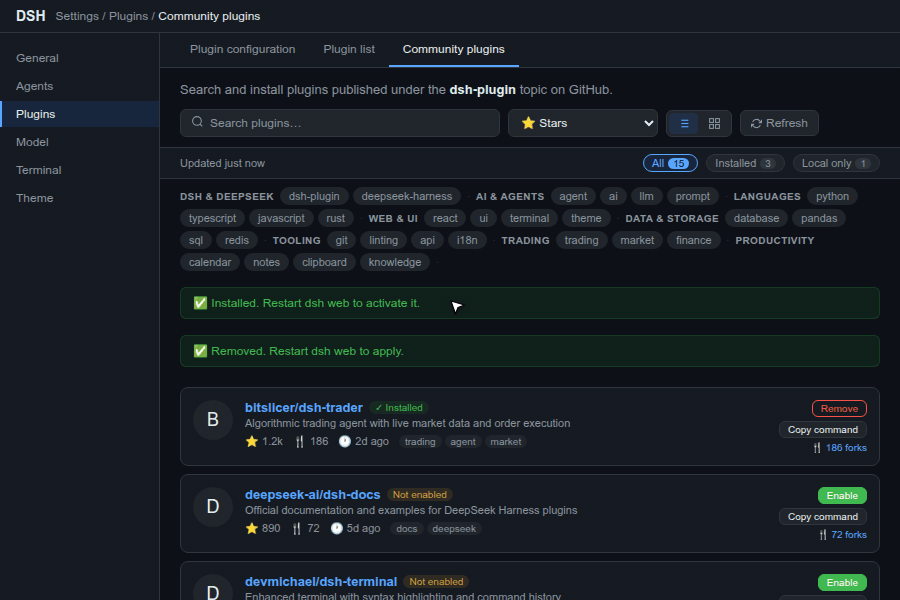
Task: Switch to list view layout
Action: pos(684,123)
